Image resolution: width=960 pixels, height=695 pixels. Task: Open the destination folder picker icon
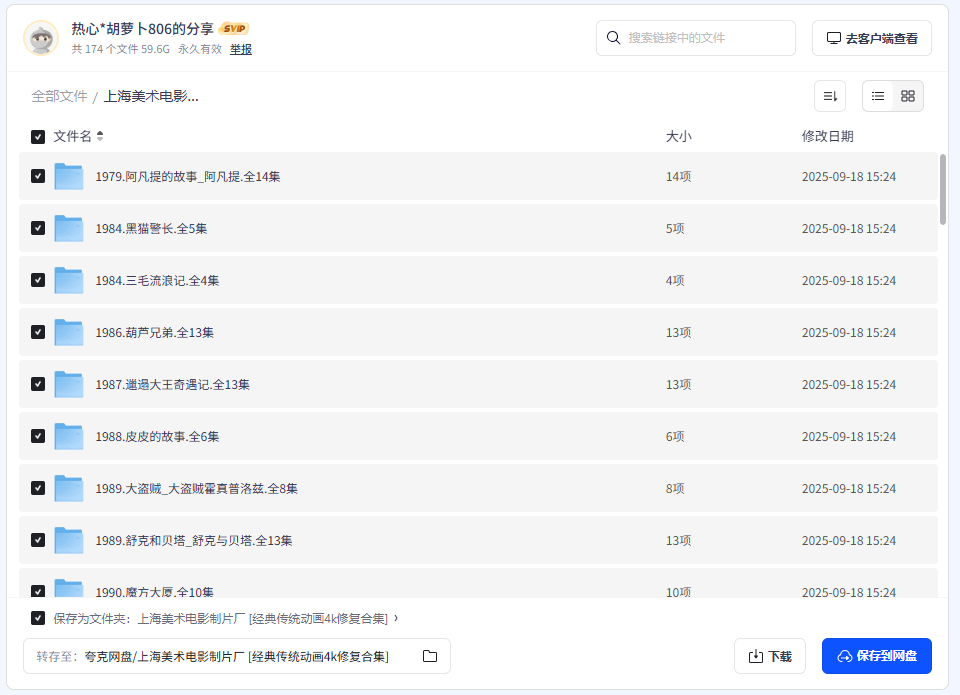[x=430, y=656]
